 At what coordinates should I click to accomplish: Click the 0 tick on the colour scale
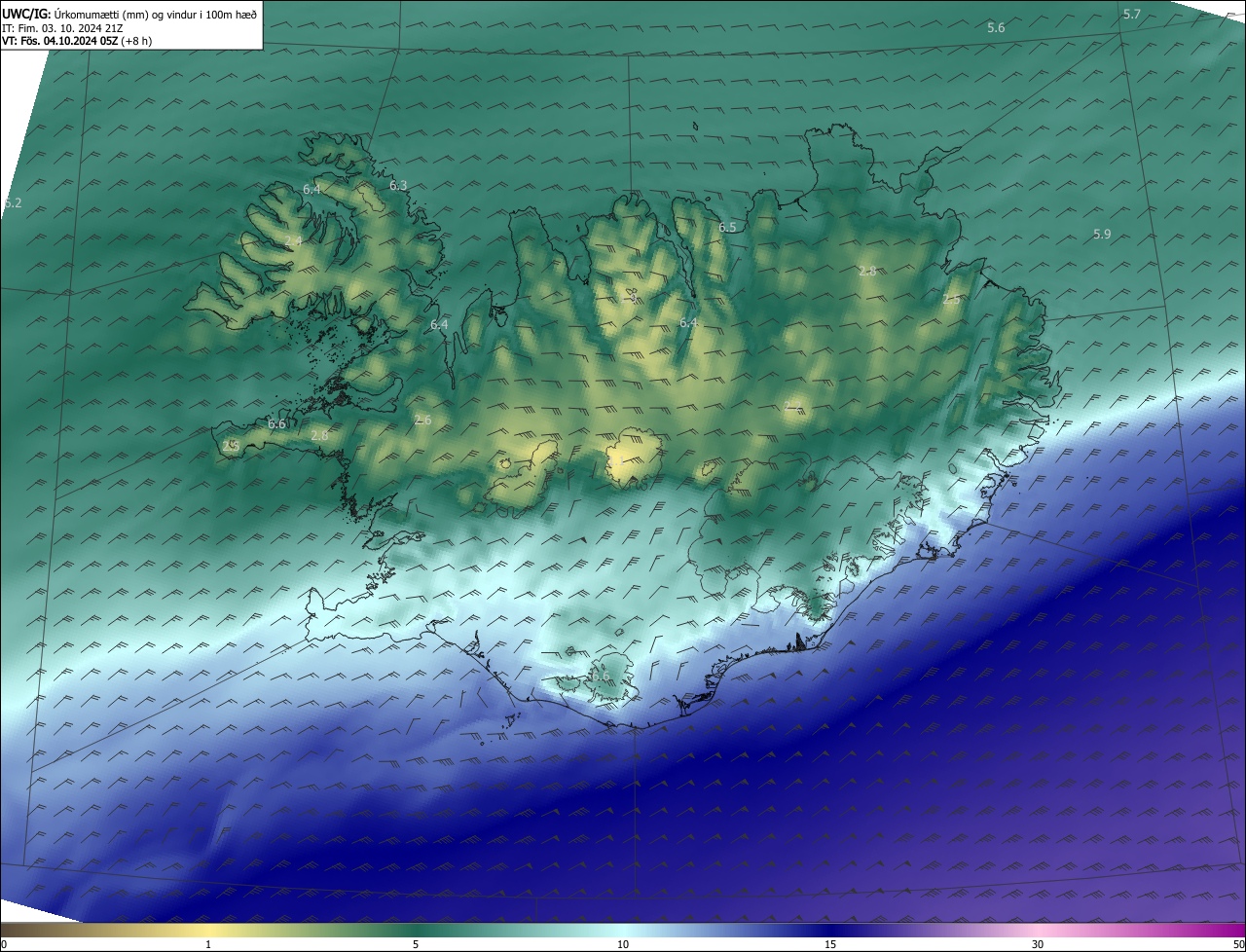[4, 944]
